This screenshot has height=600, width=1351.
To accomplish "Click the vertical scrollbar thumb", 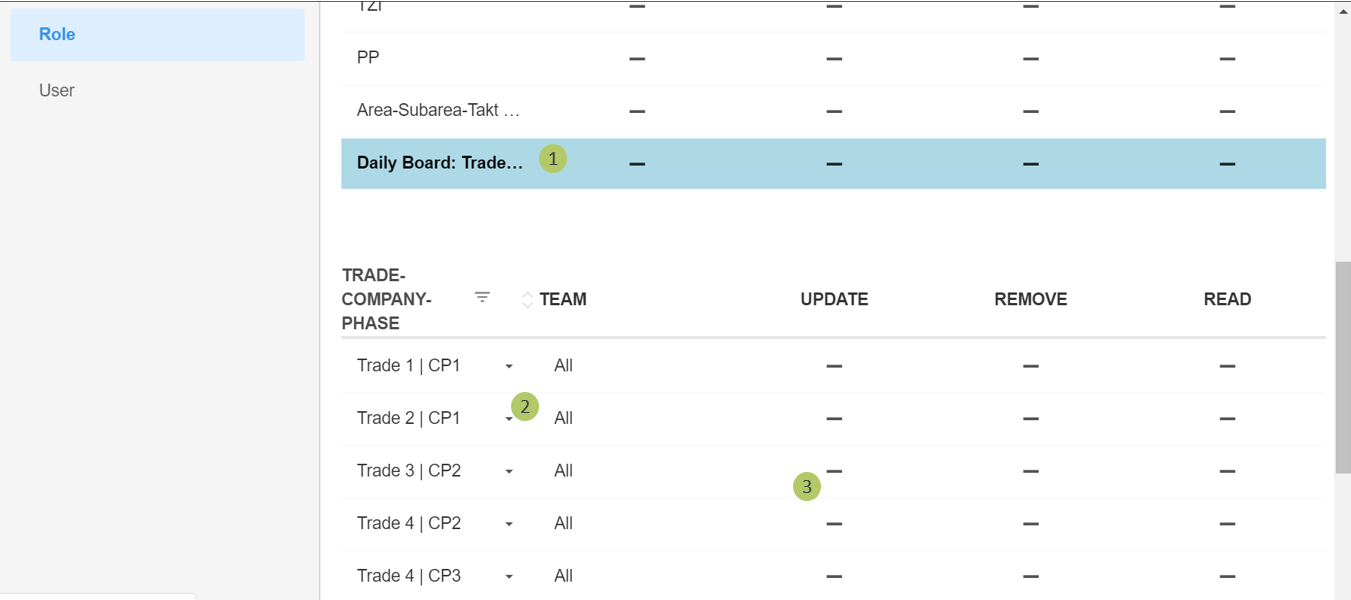I will pyautogui.click(x=1343, y=367).
